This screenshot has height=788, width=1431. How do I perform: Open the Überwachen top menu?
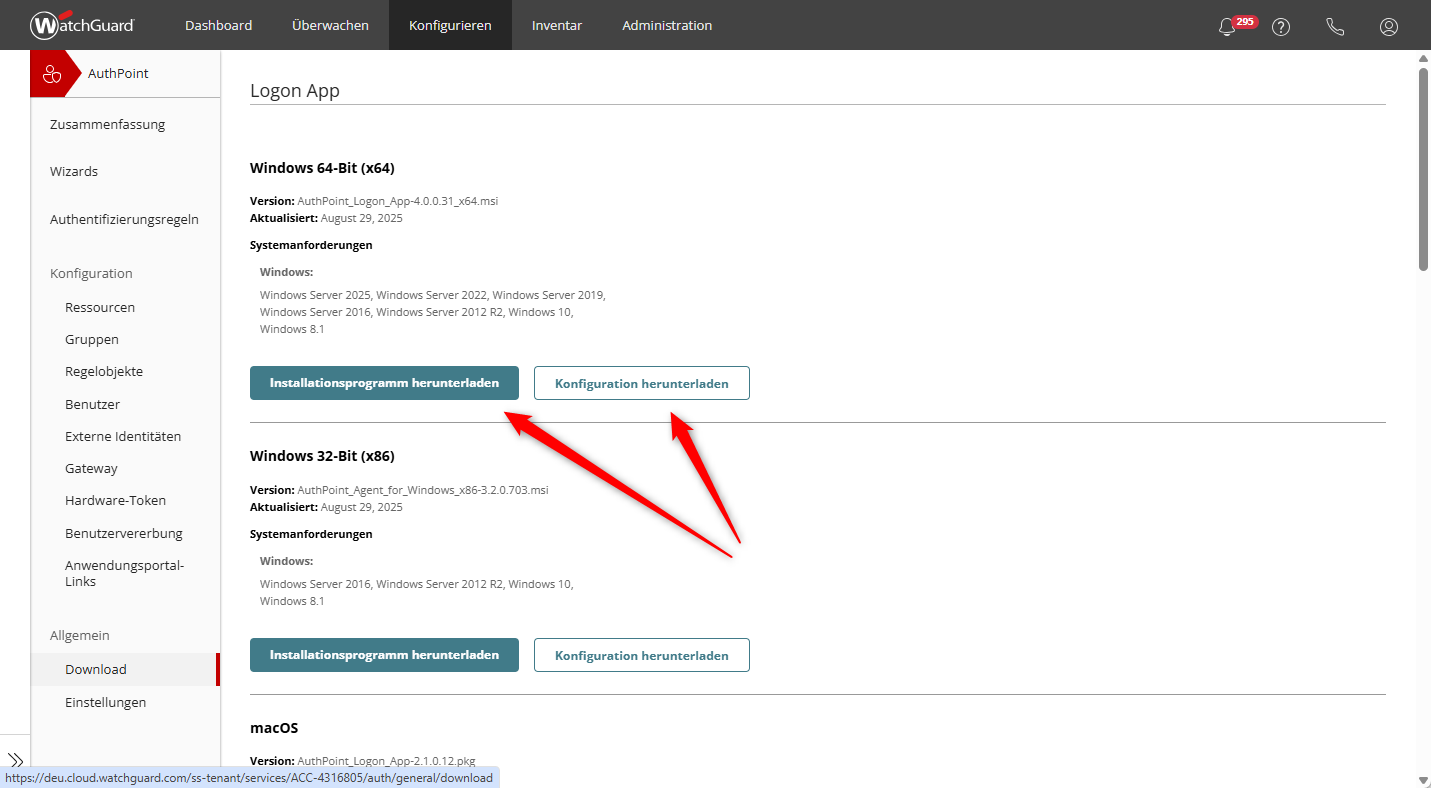tap(330, 25)
